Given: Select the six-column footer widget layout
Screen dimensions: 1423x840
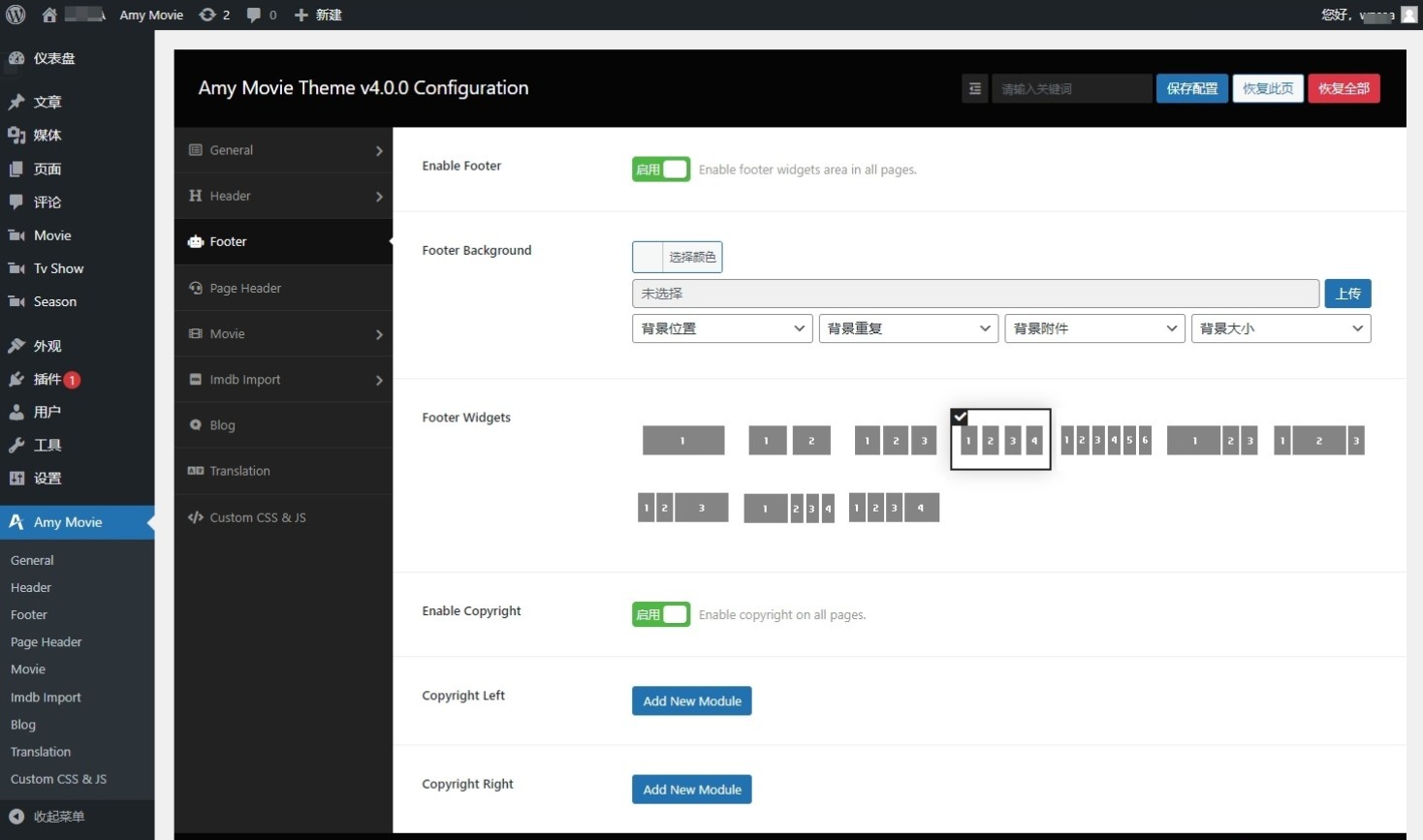Looking at the screenshot, I should pyautogui.click(x=1106, y=441).
